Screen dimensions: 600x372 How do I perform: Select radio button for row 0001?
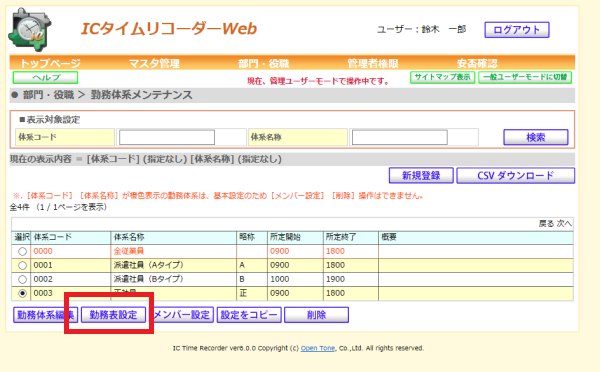22,265
